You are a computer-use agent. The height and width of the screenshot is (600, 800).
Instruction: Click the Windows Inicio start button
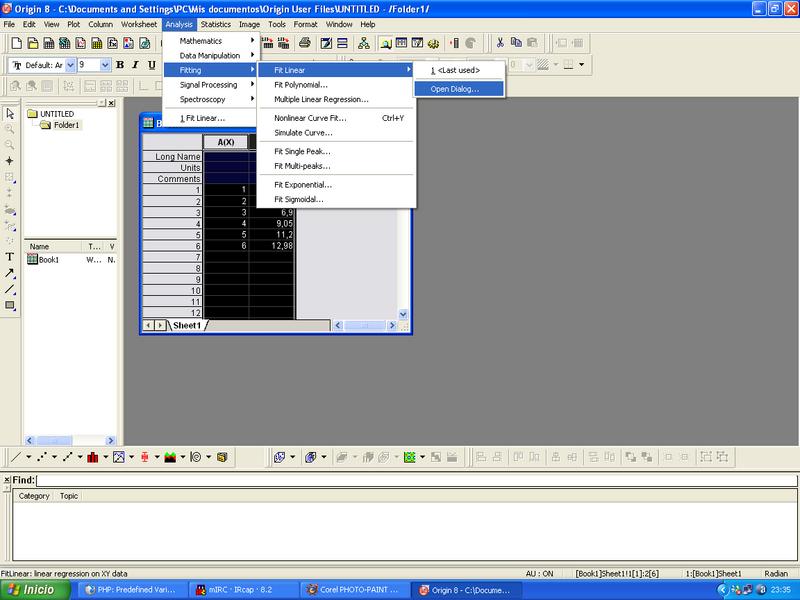coord(36,590)
